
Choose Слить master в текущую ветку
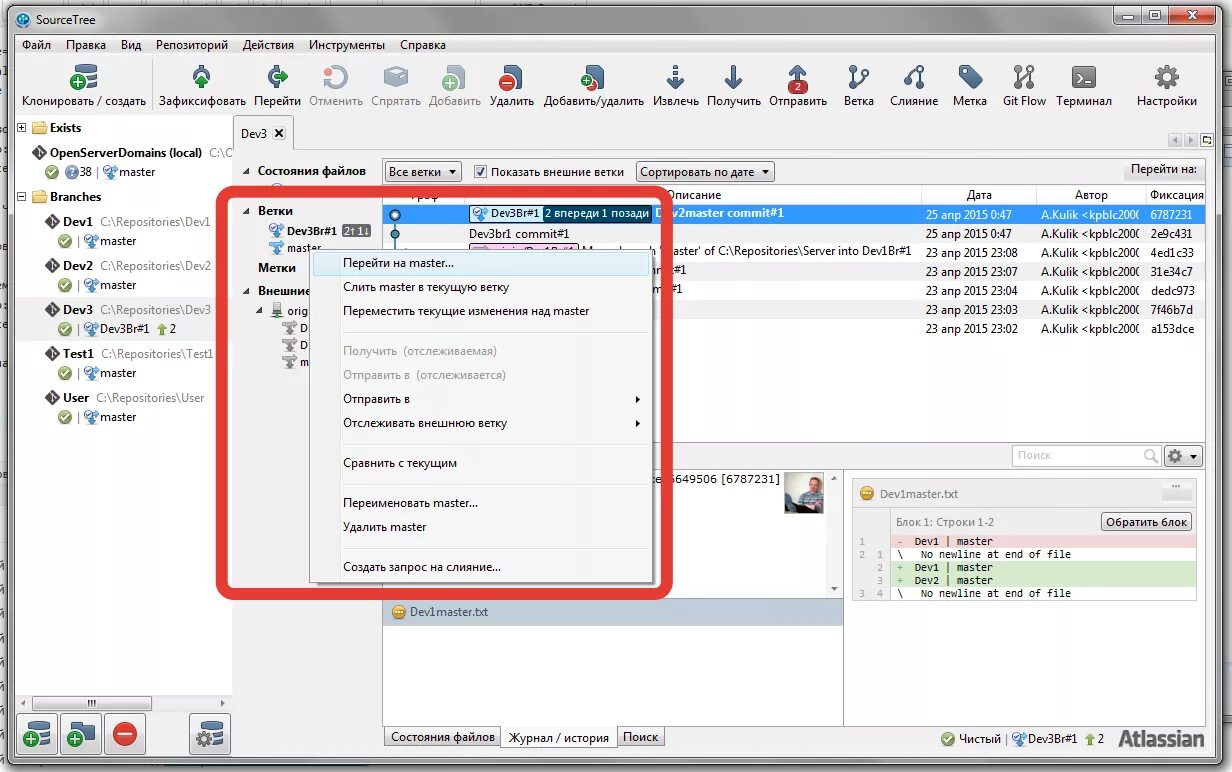click(x=480, y=287)
